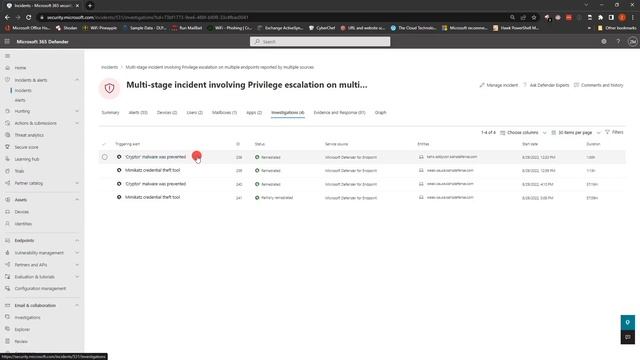The height and width of the screenshot is (360, 640).
Task: Open the Filters button
Action: [614, 132]
